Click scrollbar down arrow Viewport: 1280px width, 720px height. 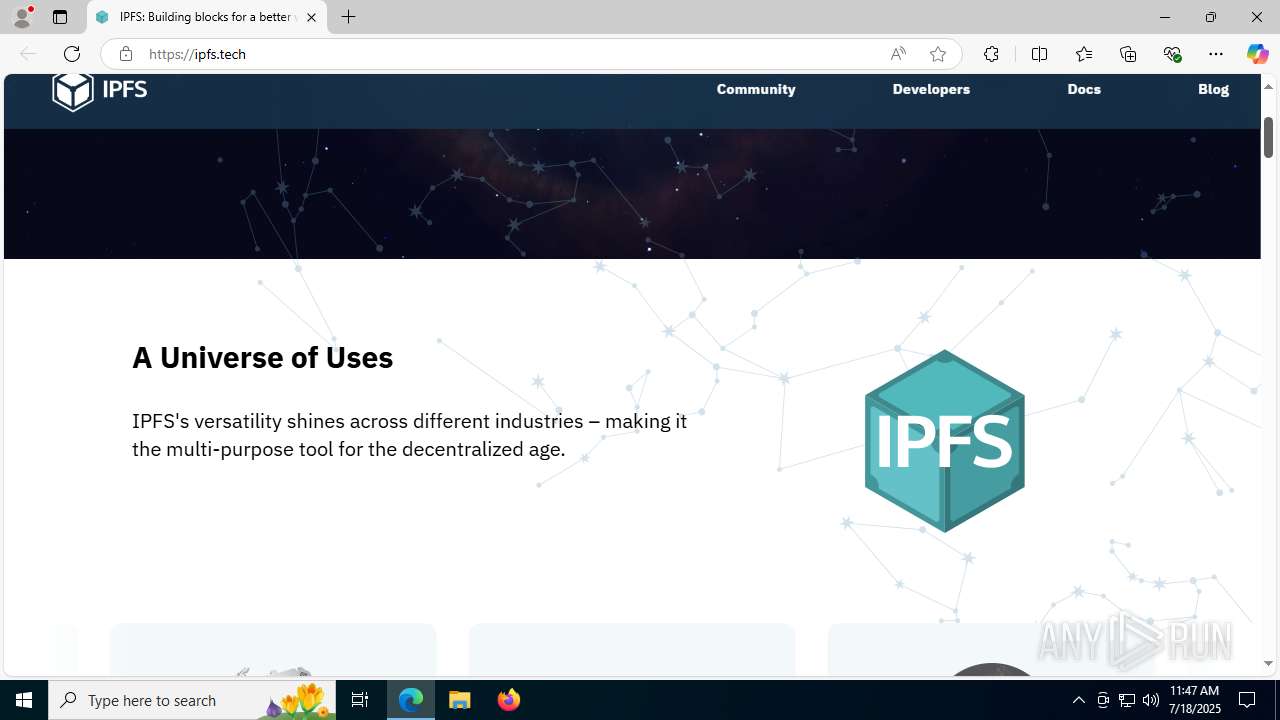[1268, 663]
